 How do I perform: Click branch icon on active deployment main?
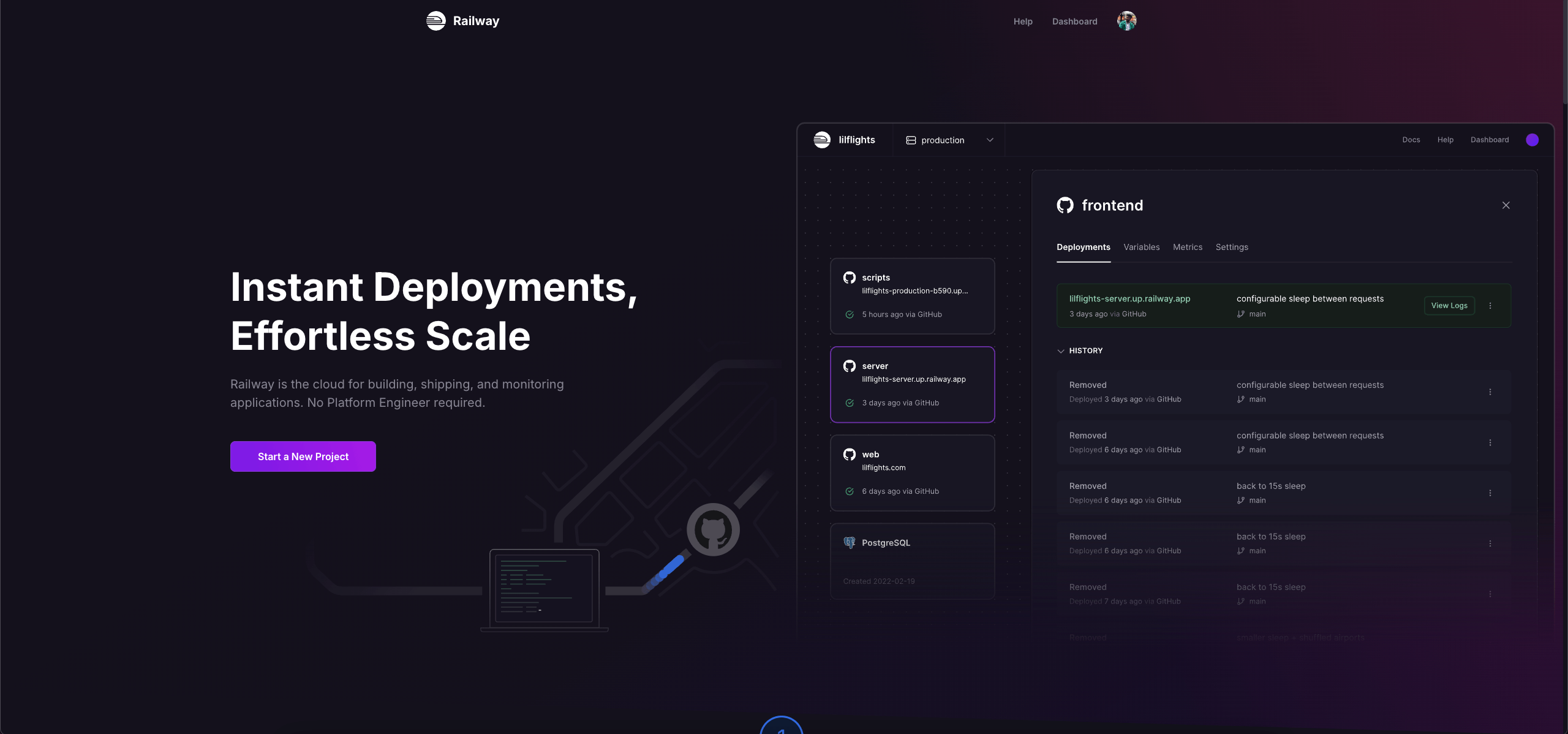tap(1241, 314)
